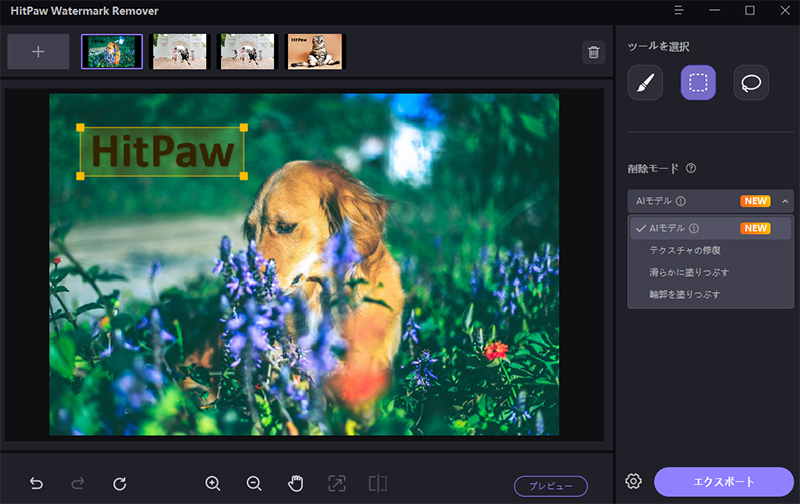The image size is (800, 504).
Task: Click the fit-to-screen icon
Action: tap(337, 483)
